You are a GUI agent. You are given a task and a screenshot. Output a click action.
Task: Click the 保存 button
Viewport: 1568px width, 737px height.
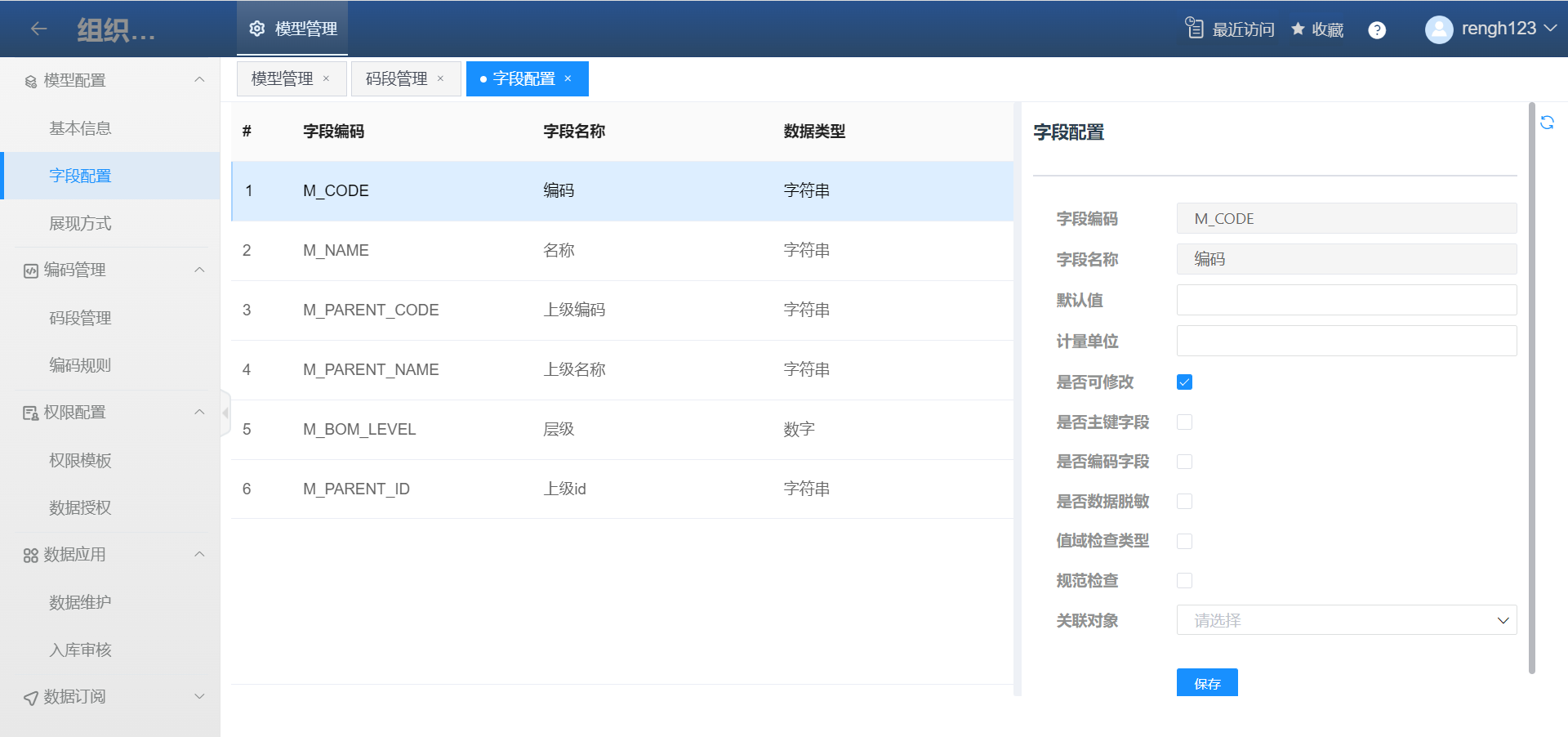coord(1206,683)
